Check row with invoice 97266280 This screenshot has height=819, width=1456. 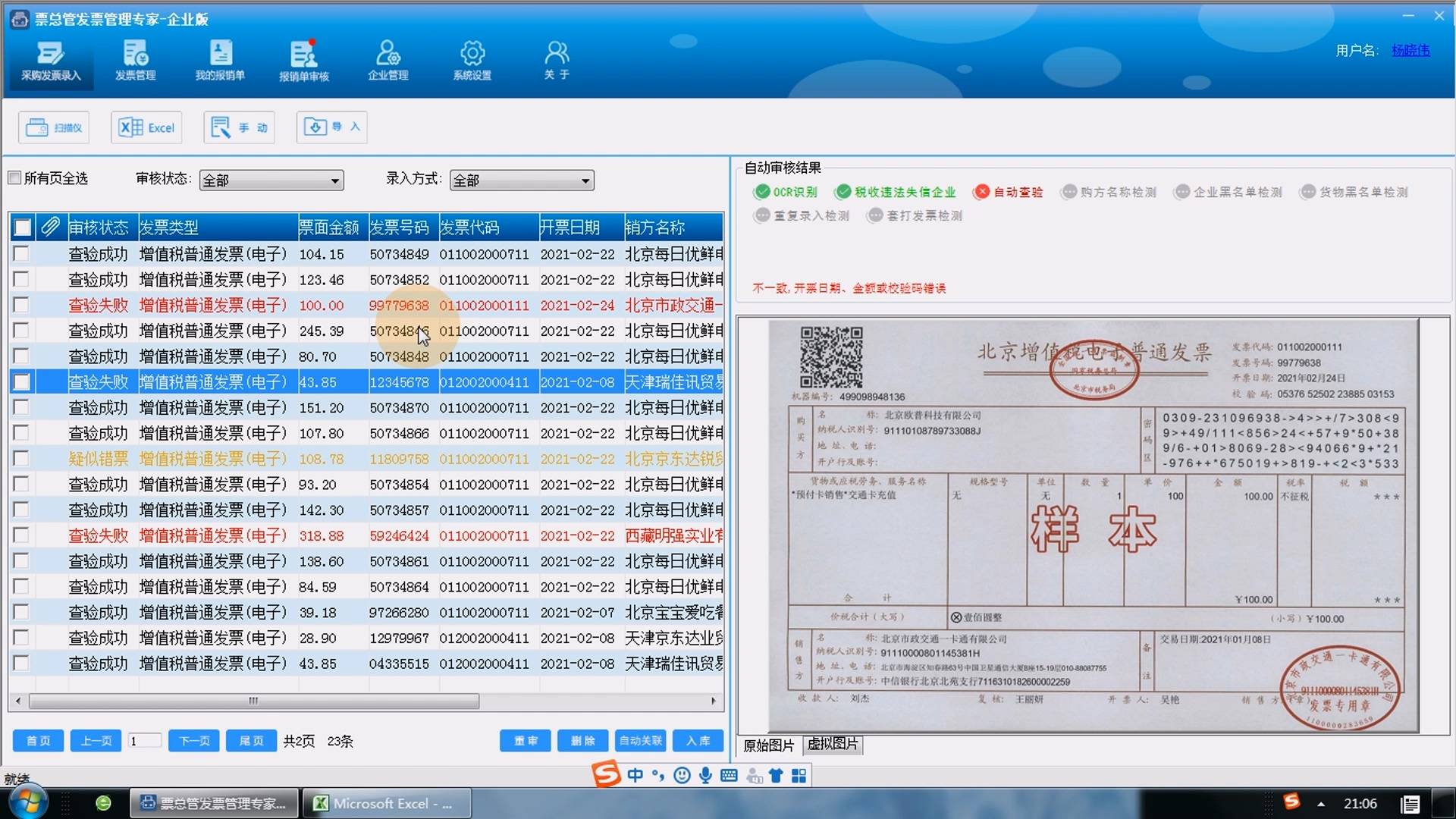coord(21,611)
